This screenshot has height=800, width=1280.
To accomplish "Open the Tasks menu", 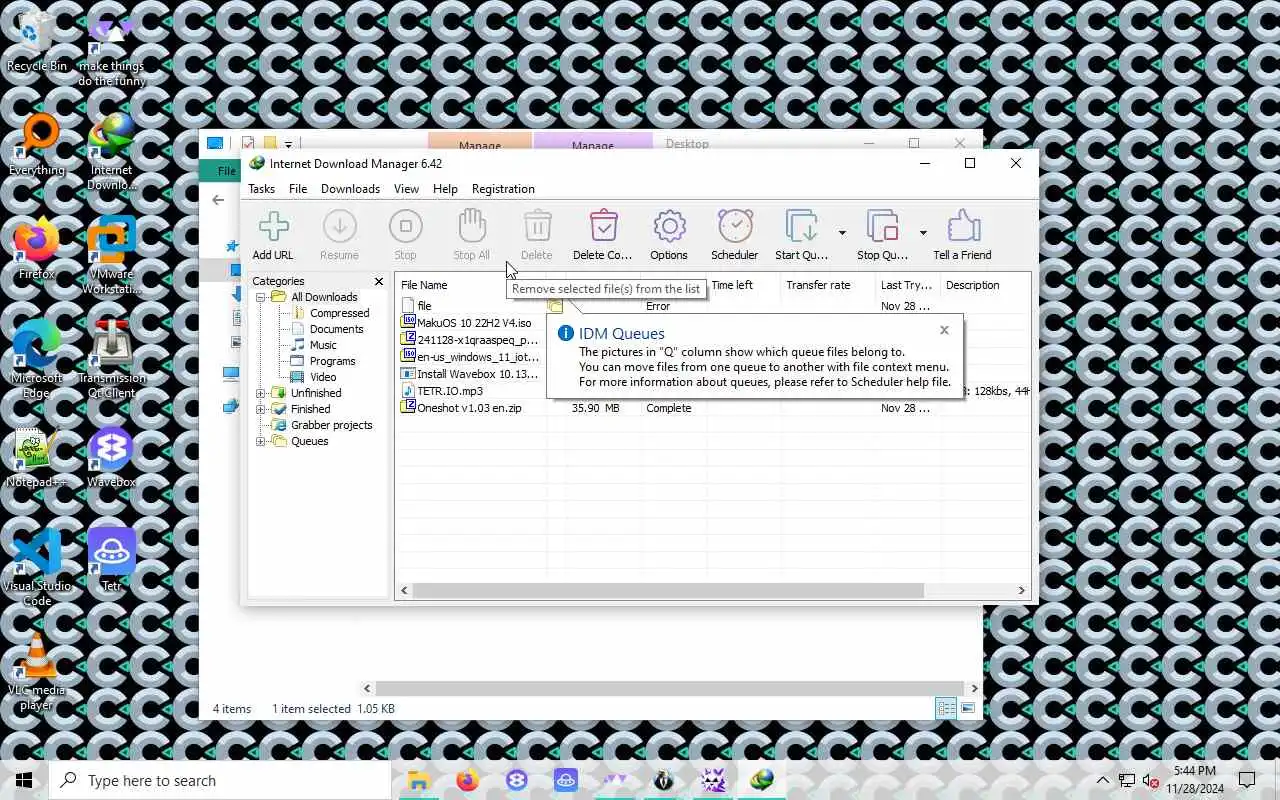I will pos(261,189).
